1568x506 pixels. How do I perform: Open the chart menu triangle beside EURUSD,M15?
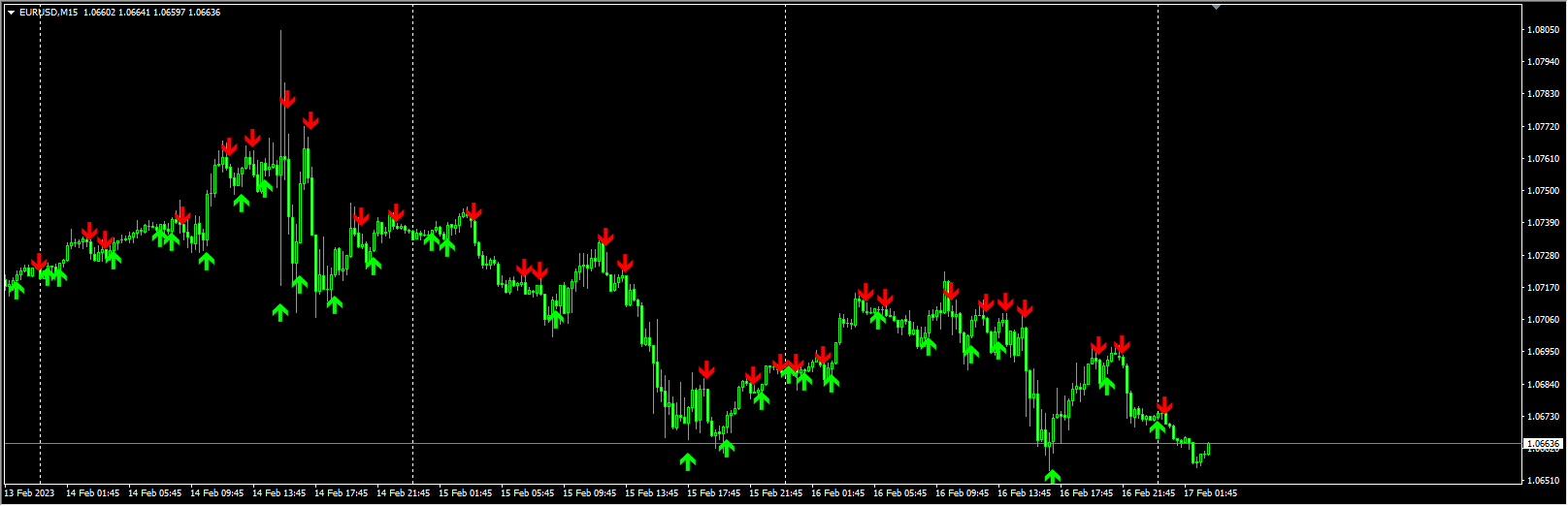pos(12,13)
